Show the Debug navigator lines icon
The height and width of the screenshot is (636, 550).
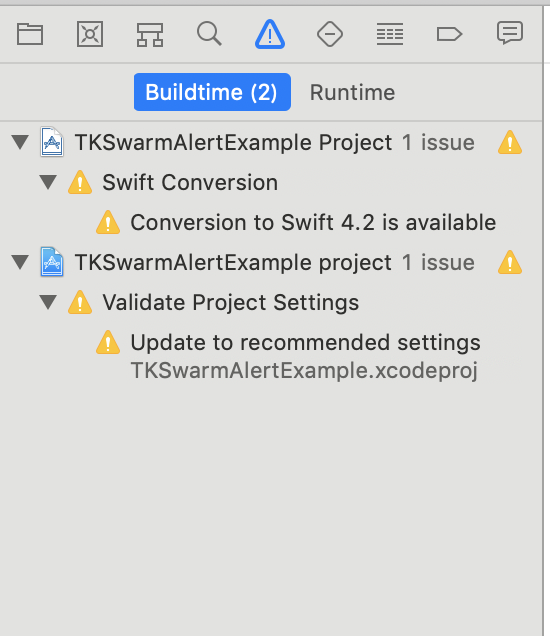click(x=390, y=34)
